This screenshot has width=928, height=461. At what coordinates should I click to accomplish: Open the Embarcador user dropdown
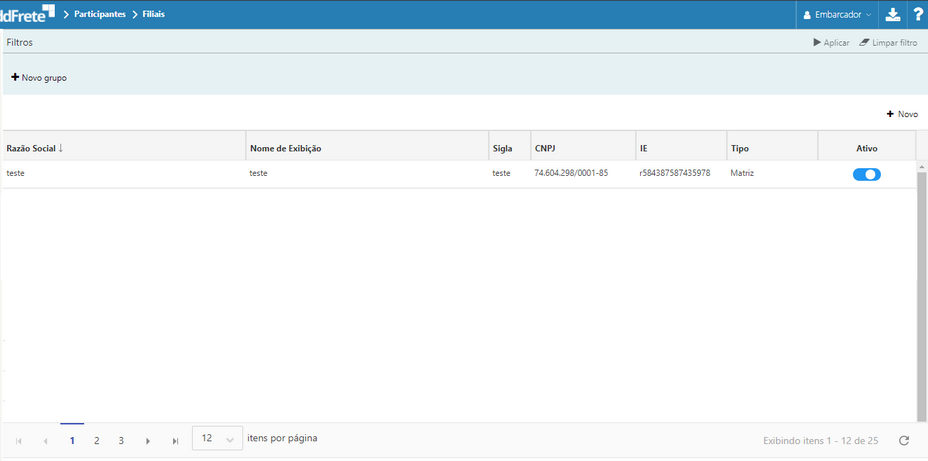click(838, 15)
